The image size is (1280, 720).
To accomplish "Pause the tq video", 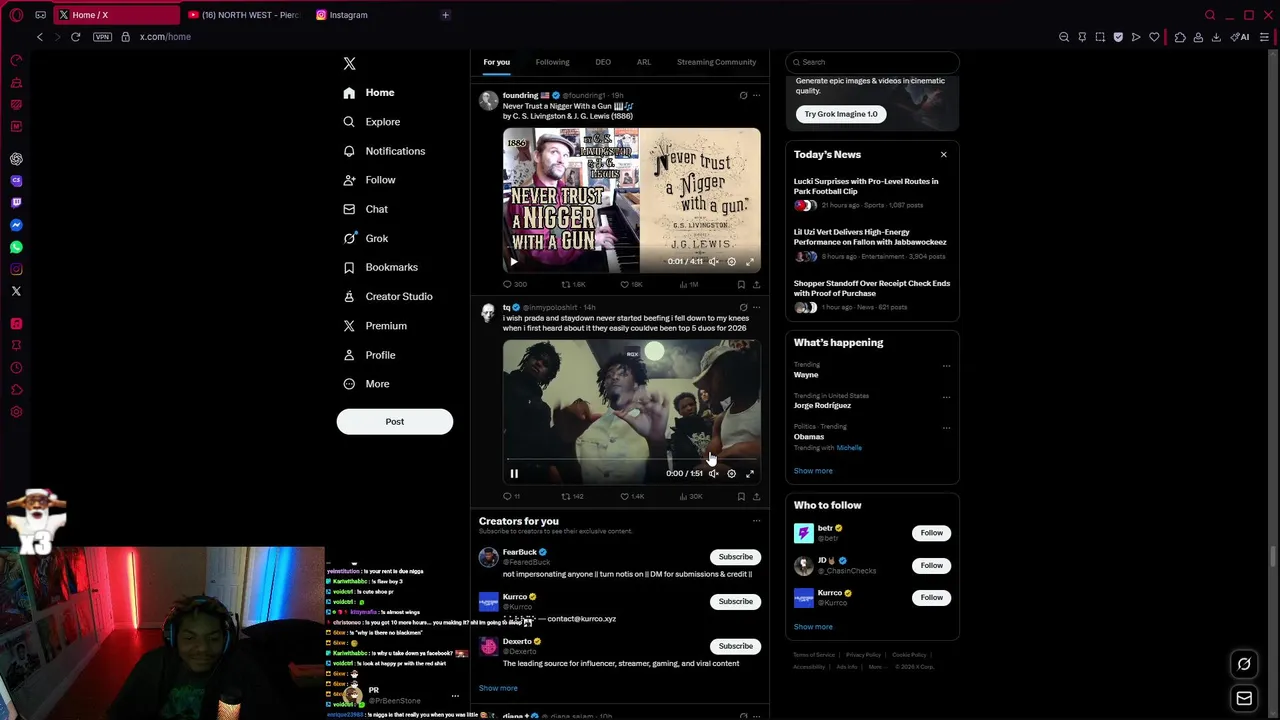I will pyautogui.click(x=514, y=473).
